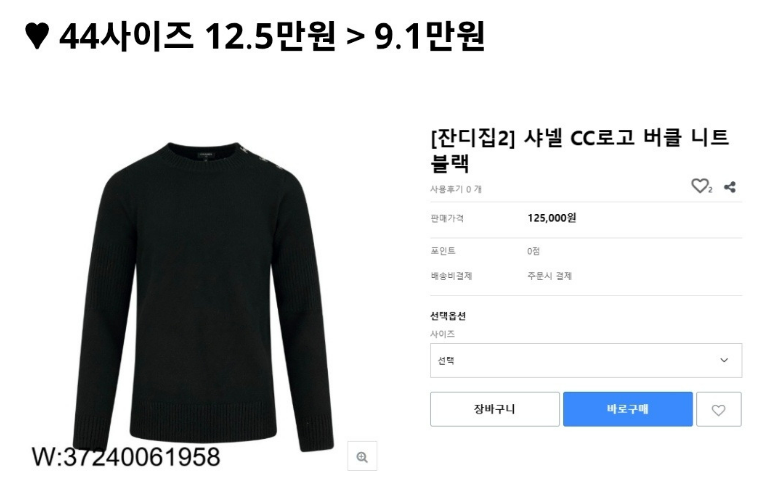Viewport: 766px width, 488px height.
Task: Click the W:37240061958 watermark text
Action: coord(126,457)
